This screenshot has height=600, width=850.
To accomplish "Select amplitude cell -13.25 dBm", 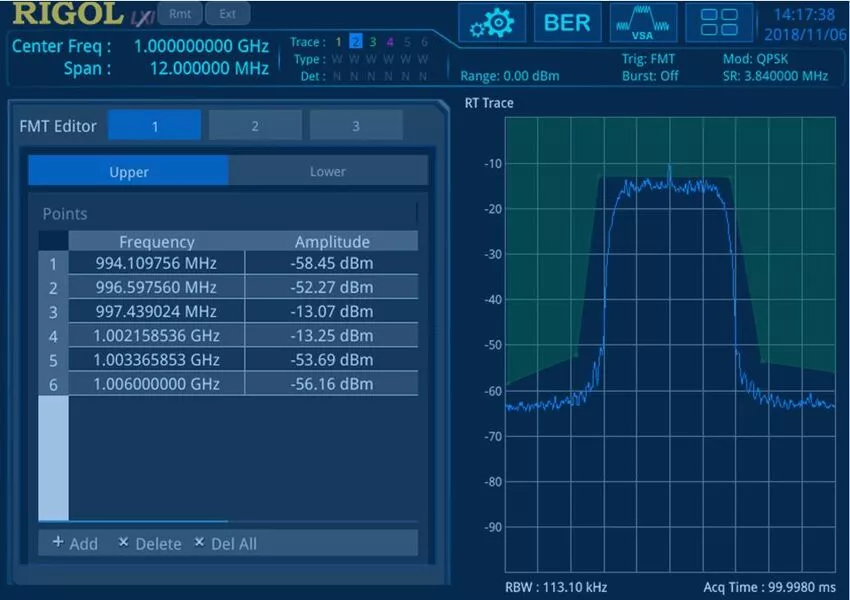I will [332, 336].
